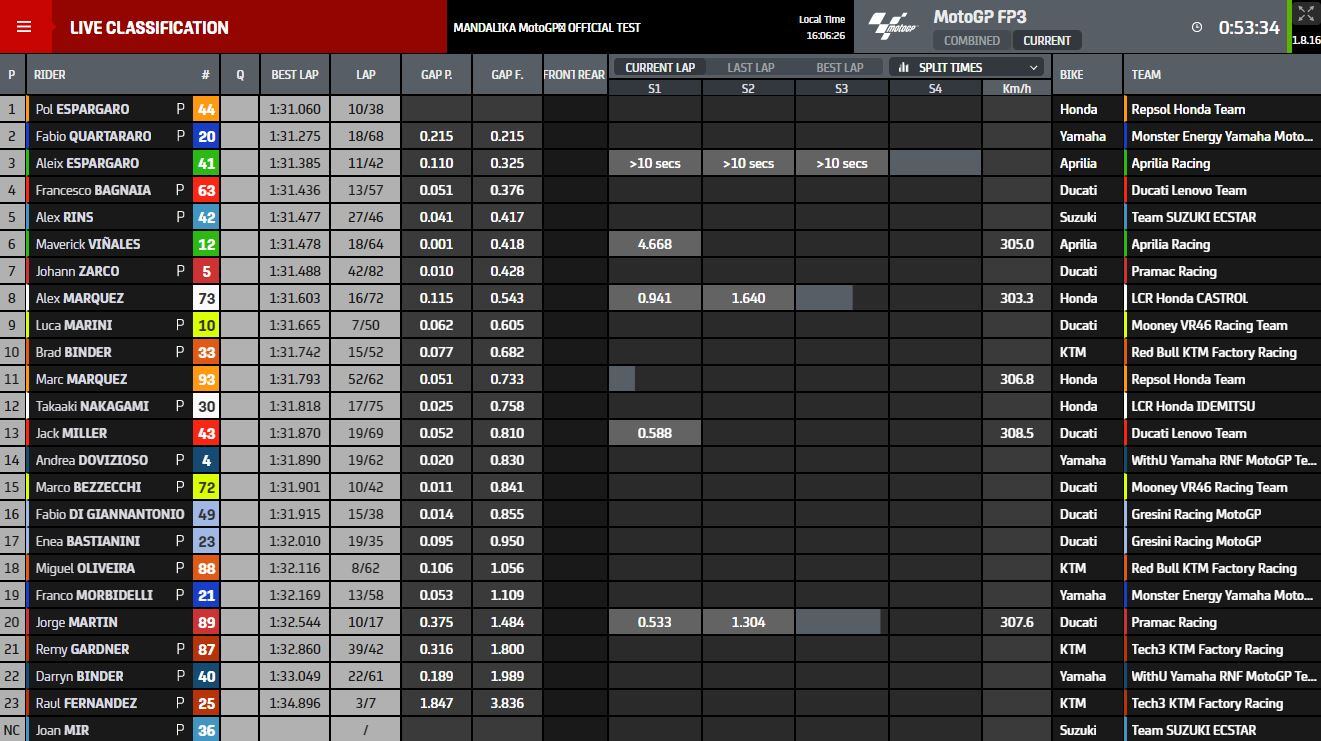Select rider Fabio QUARTARARO

coord(94,136)
